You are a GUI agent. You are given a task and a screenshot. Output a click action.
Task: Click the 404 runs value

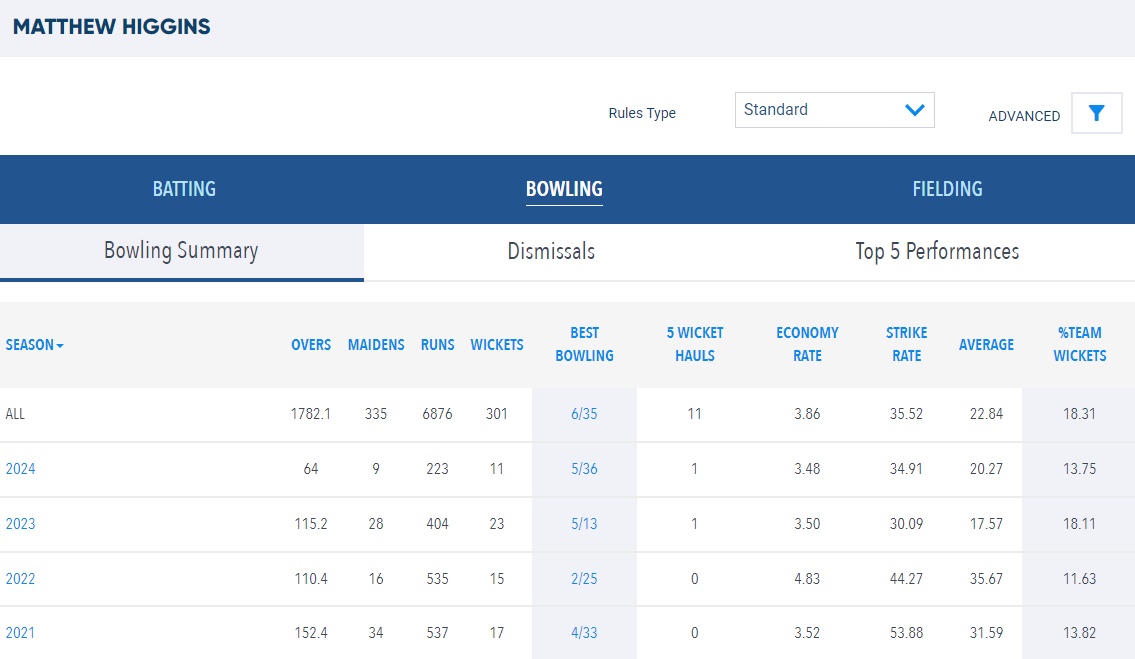coord(437,524)
